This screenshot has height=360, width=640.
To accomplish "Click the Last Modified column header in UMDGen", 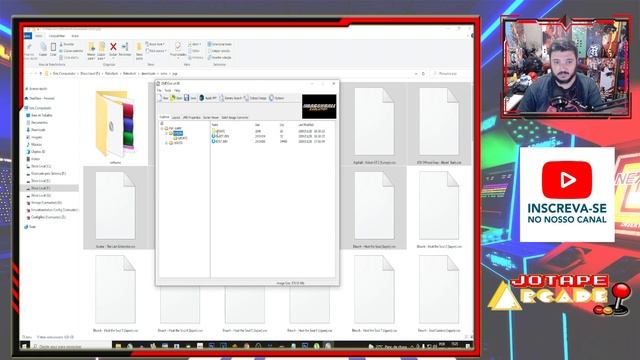I will pos(306,124).
